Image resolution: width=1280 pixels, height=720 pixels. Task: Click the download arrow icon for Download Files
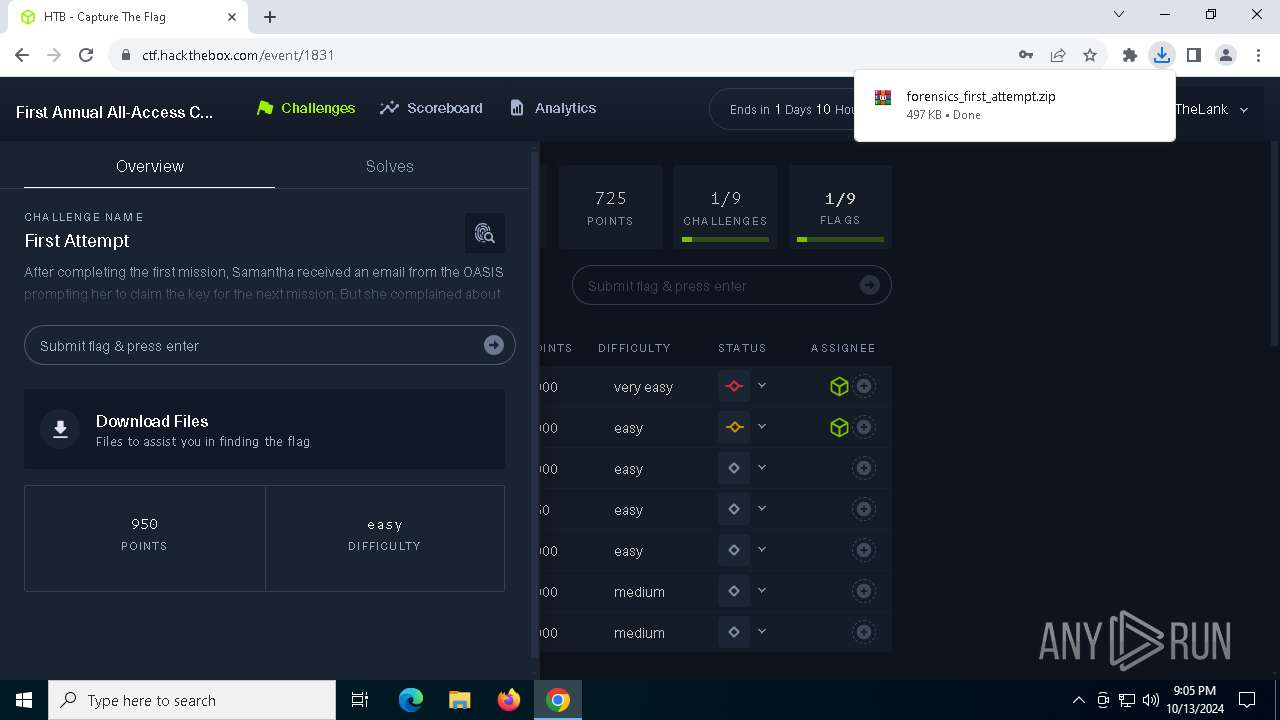pos(60,429)
